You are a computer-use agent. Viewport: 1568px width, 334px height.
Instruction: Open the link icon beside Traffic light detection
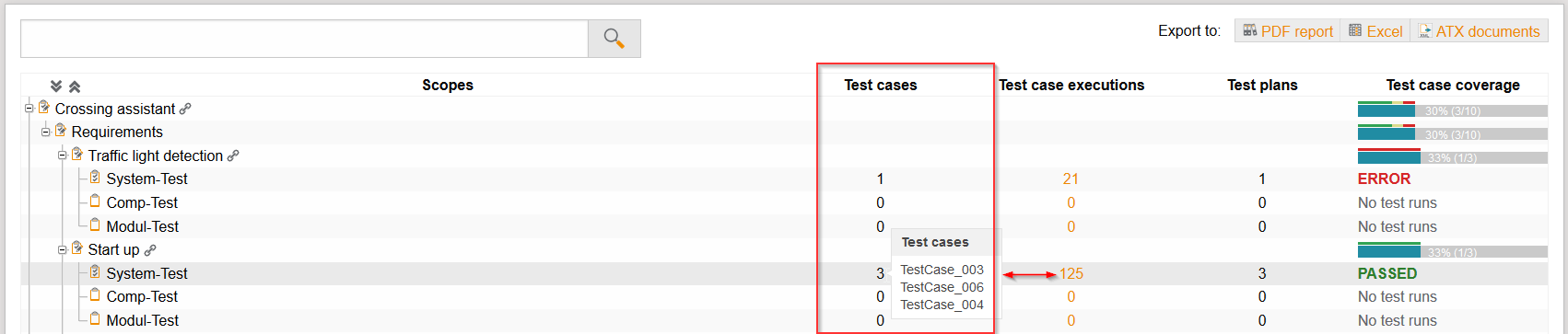click(233, 155)
